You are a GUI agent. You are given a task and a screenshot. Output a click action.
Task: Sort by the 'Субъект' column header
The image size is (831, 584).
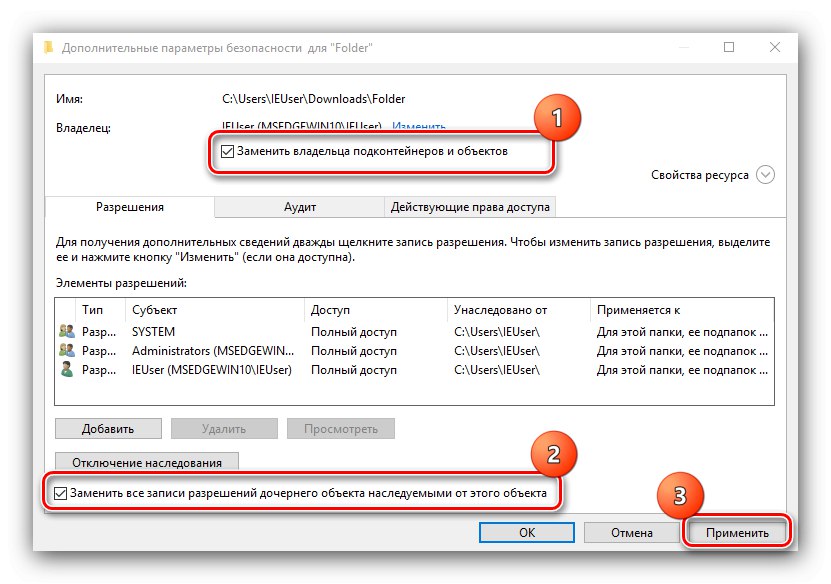(x=215, y=310)
